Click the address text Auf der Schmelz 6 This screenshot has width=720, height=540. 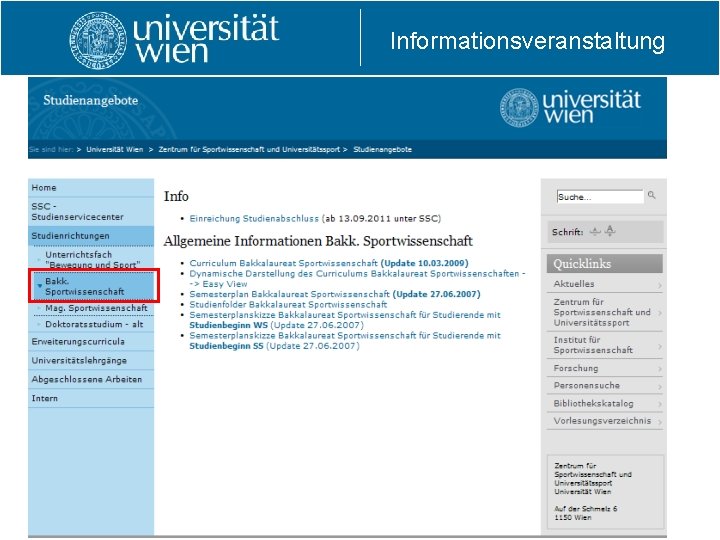click(x=585, y=509)
